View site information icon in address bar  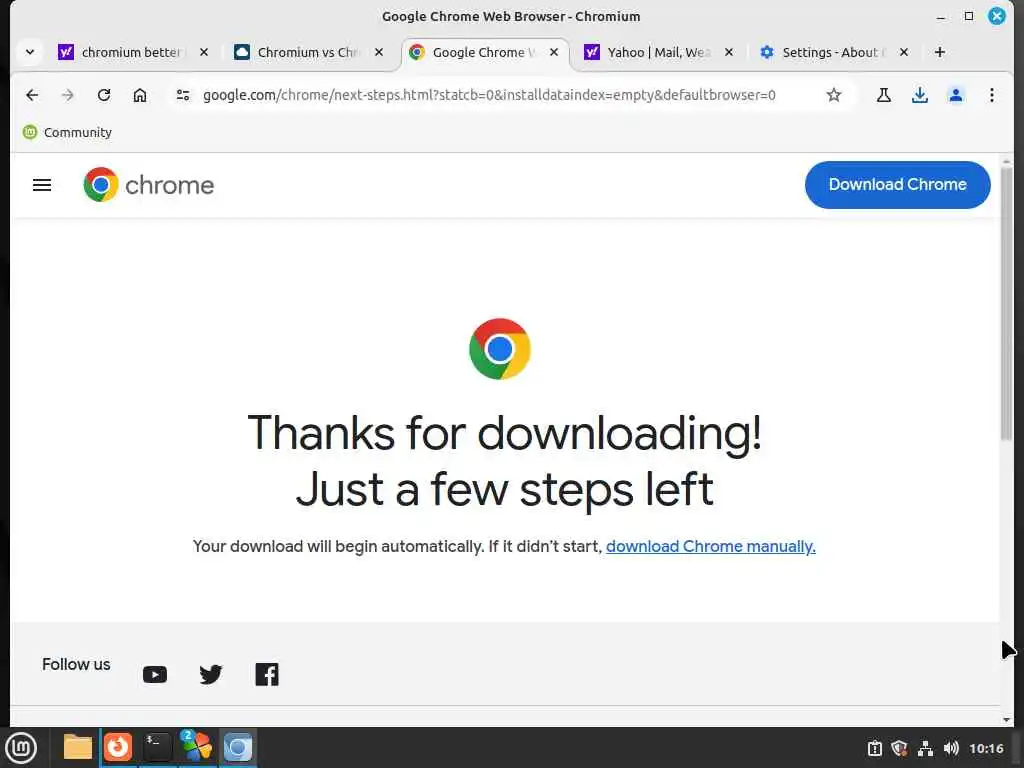pos(183,95)
